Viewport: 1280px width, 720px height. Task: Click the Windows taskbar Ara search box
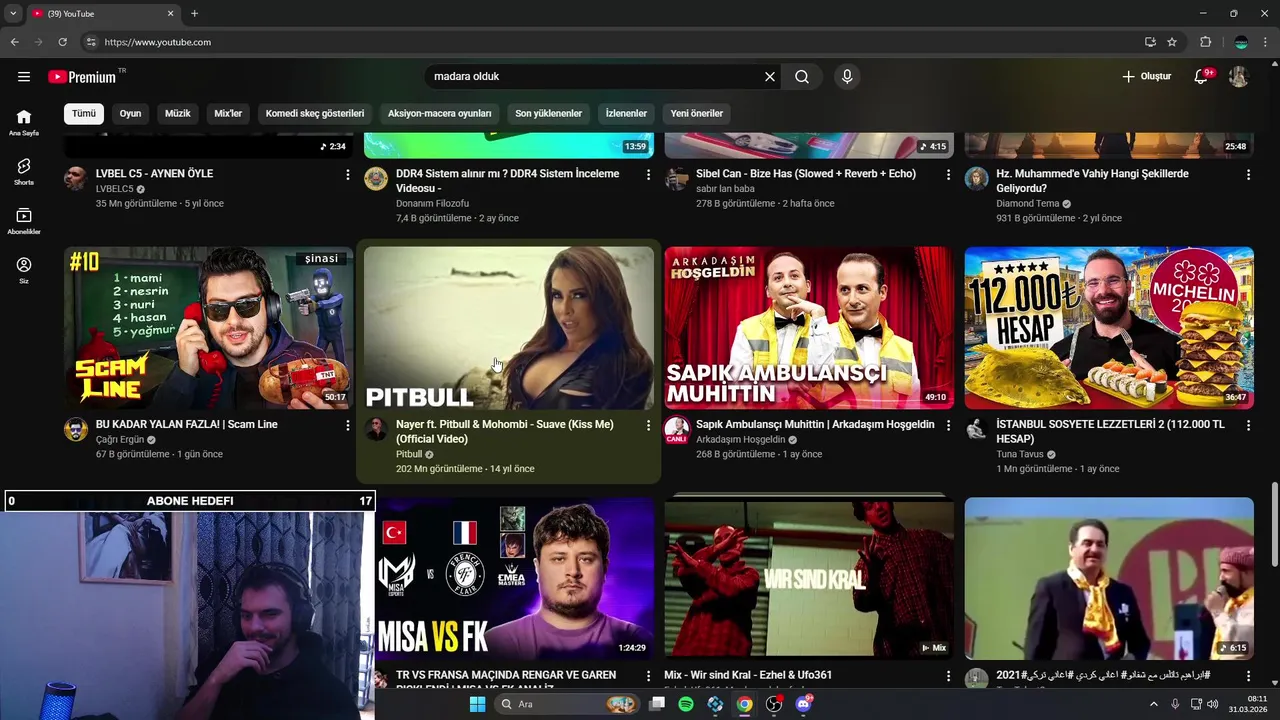(x=567, y=704)
